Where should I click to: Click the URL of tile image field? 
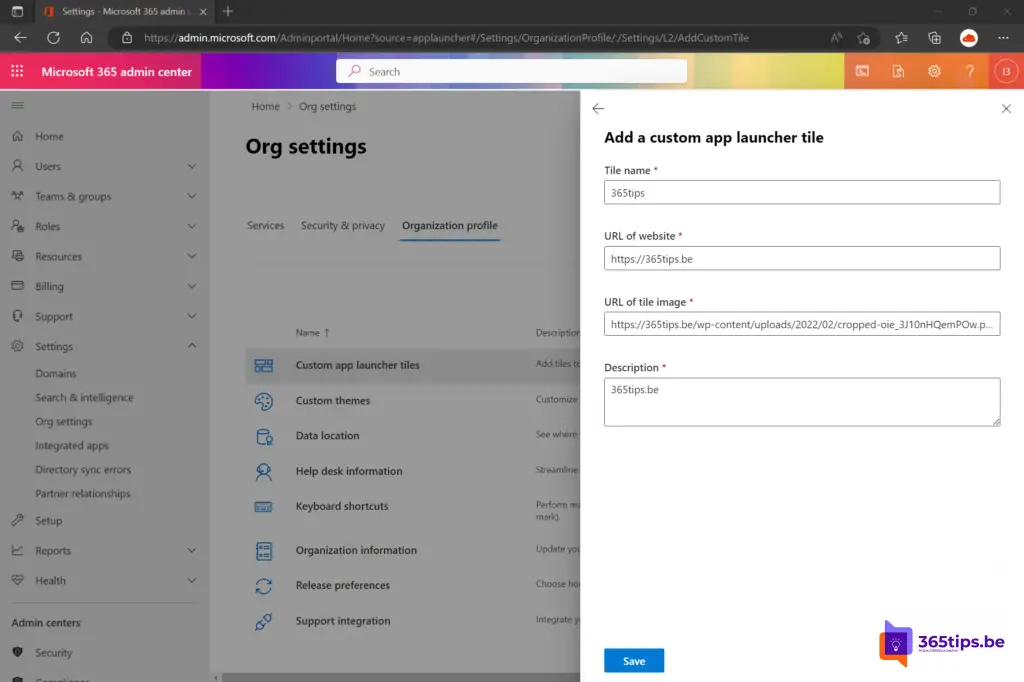pyautogui.click(x=801, y=324)
